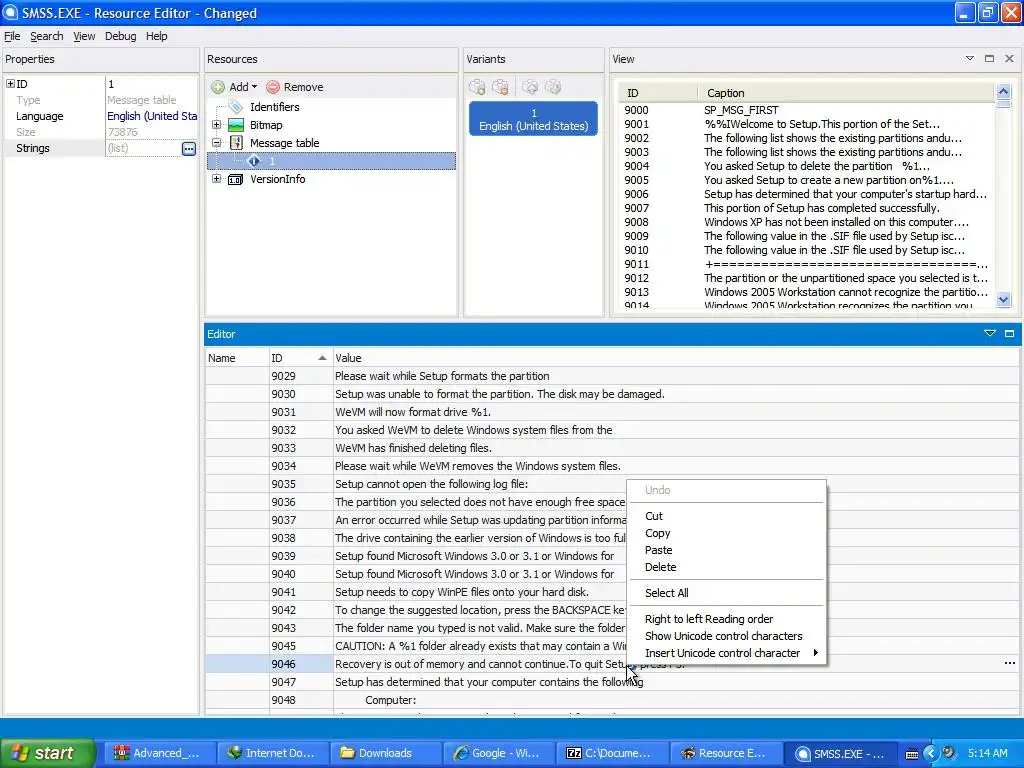The image size is (1024, 768).
Task: Open the Editor panel dropdown arrow
Action: pyautogui.click(x=990, y=334)
